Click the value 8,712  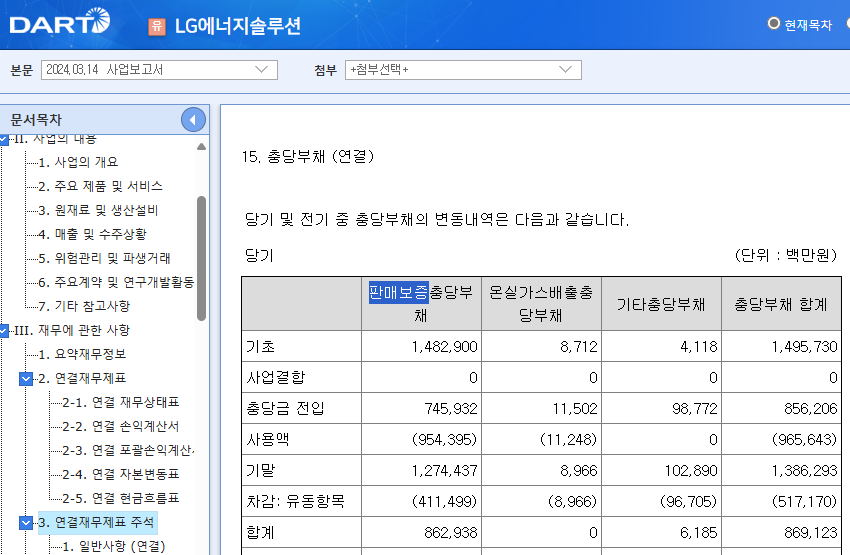point(579,347)
